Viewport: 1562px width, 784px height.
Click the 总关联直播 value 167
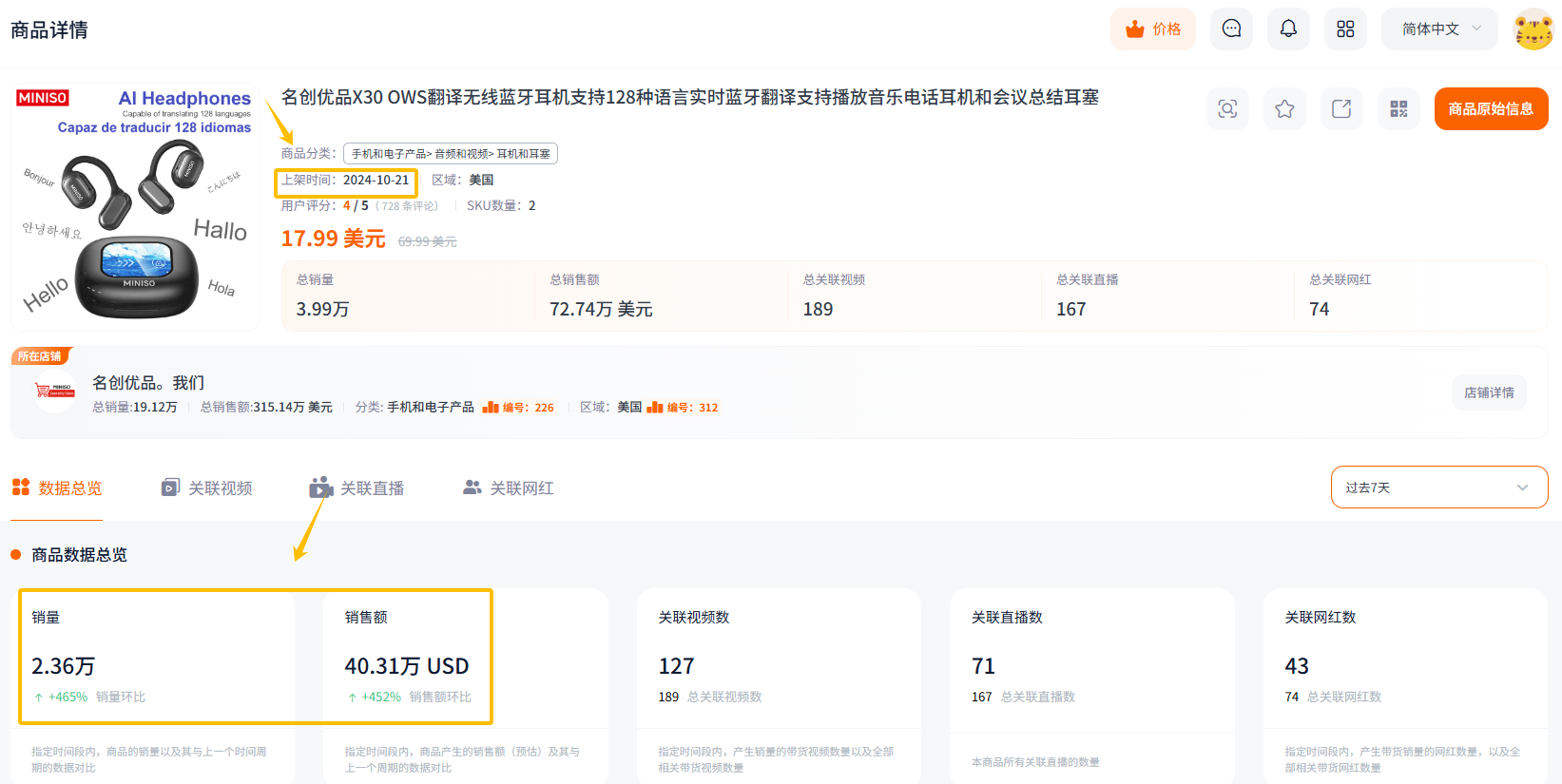pos(1070,309)
